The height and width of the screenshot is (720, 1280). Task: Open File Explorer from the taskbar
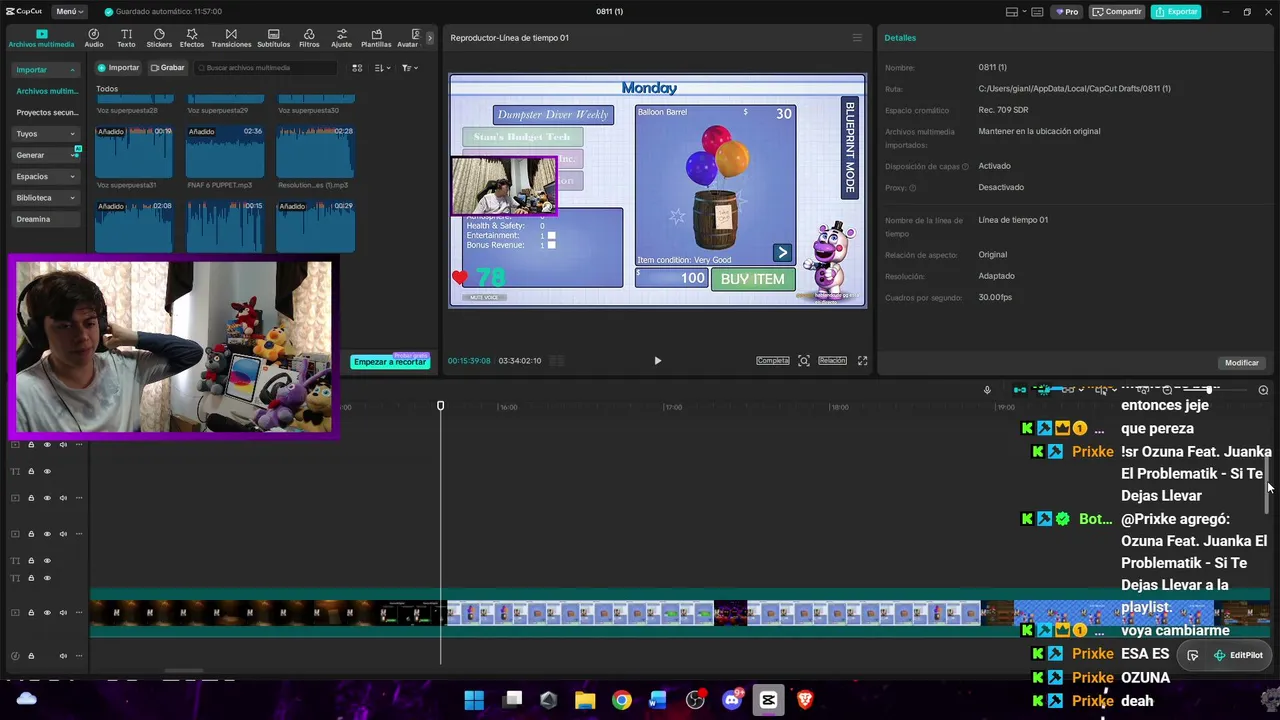tap(585, 700)
